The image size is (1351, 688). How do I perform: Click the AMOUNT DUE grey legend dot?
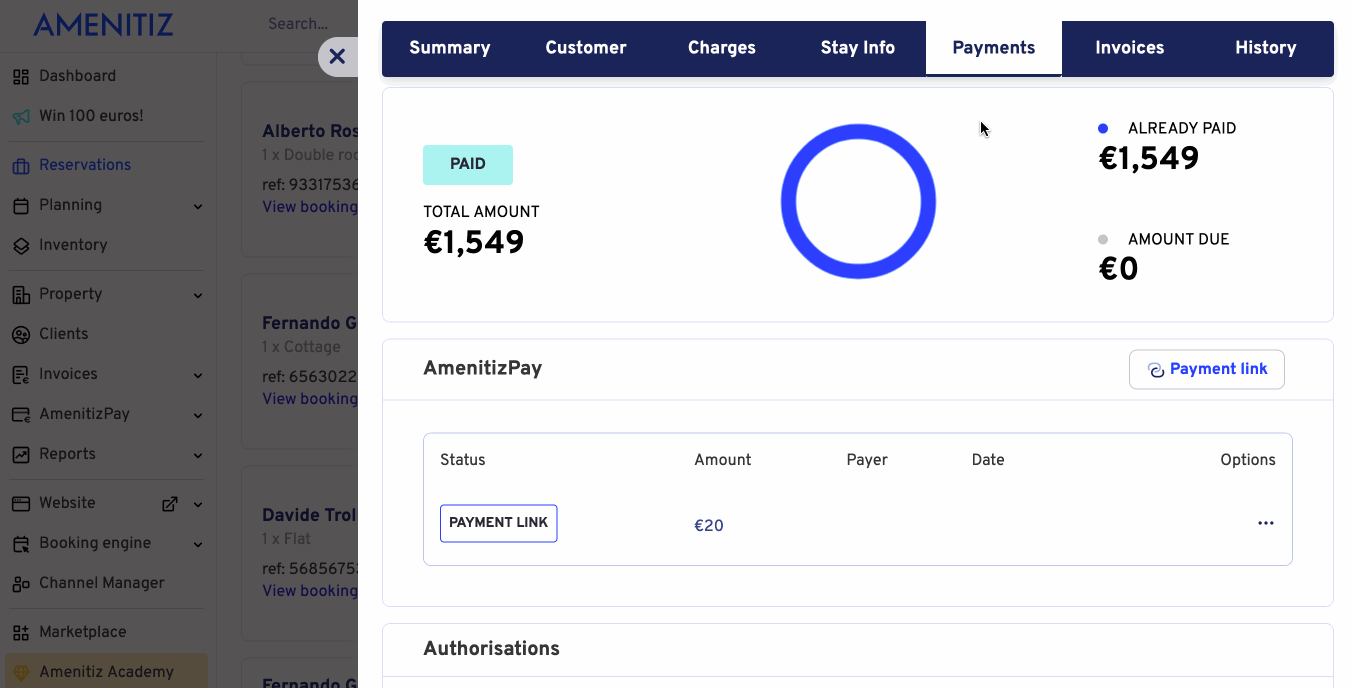[x=1103, y=239]
